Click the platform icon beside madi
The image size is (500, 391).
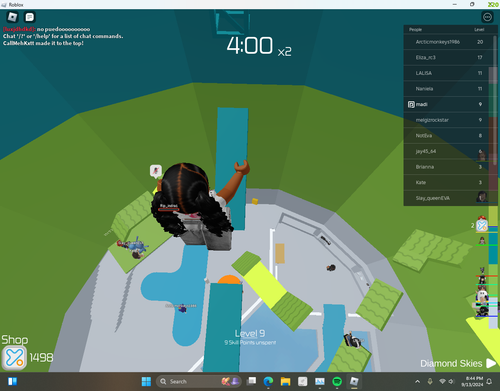point(411,104)
